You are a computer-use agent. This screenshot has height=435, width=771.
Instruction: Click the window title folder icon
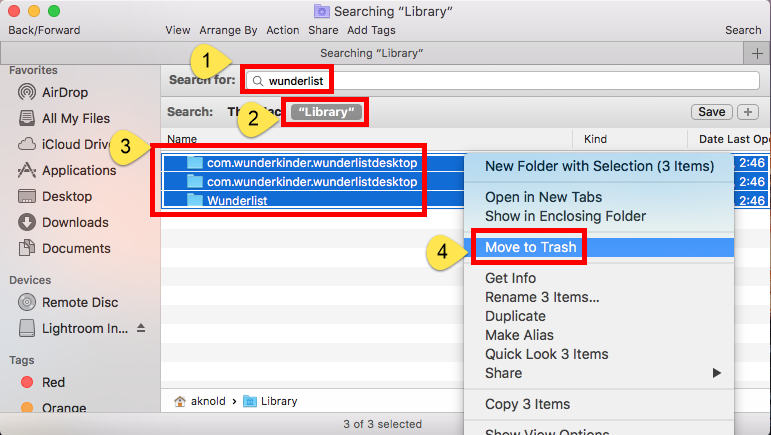coord(322,11)
